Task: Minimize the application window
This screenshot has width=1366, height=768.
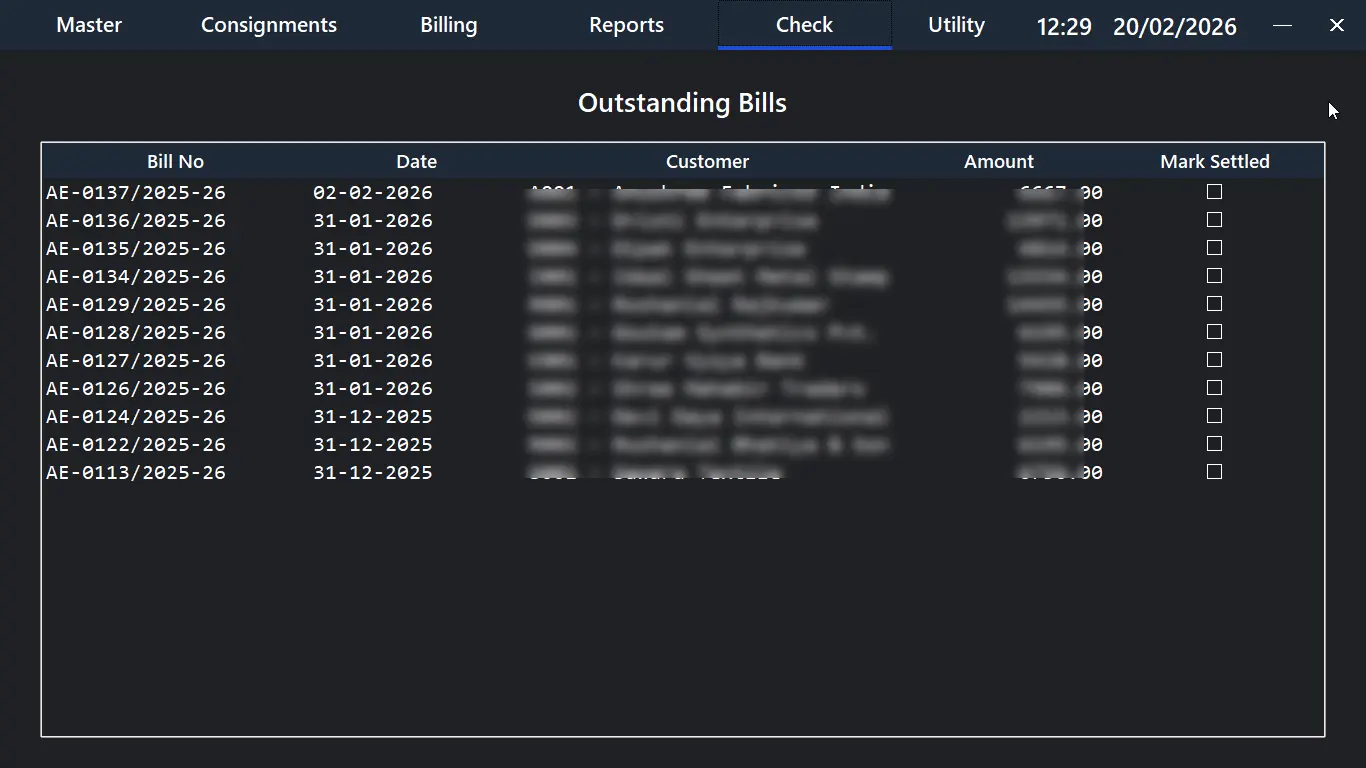Action: point(1282,25)
